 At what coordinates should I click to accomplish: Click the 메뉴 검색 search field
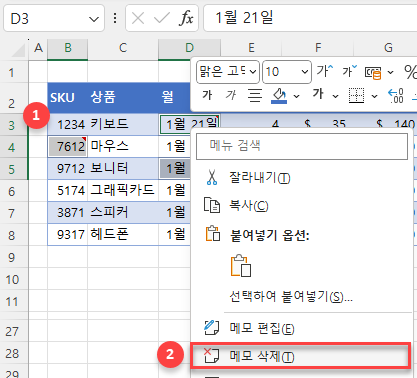click(302, 146)
